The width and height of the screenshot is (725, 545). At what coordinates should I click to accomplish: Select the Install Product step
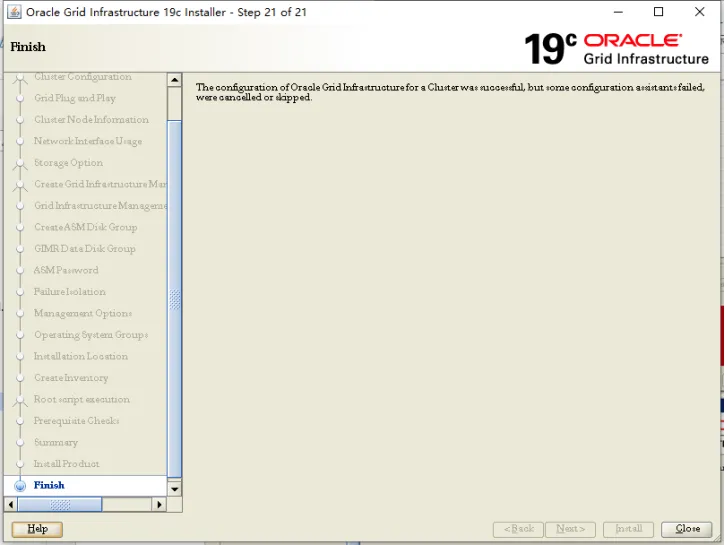[x=67, y=464]
